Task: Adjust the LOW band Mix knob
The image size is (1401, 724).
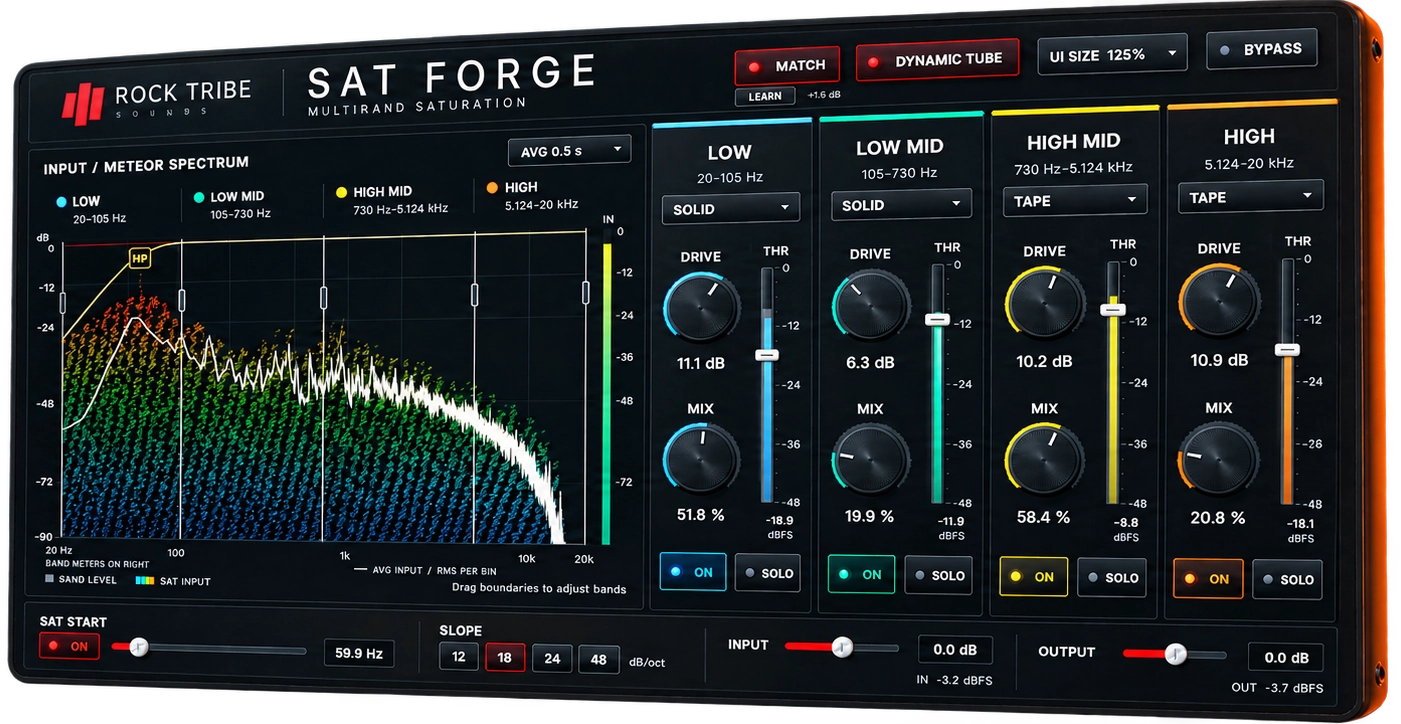Action: [x=701, y=461]
